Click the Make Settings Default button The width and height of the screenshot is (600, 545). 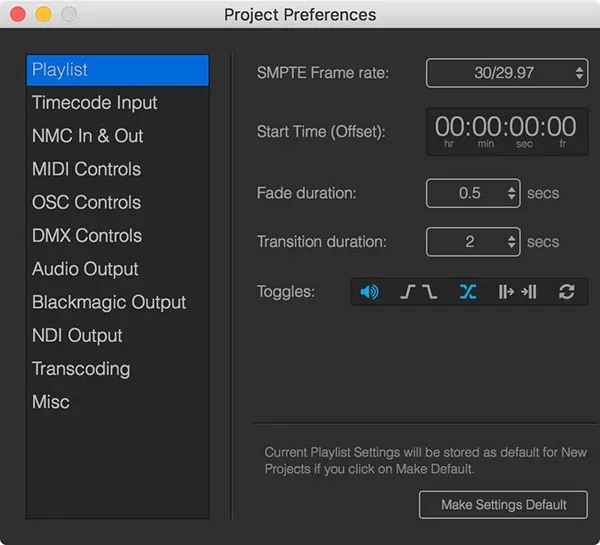pyautogui.click(x=503, y=505)
